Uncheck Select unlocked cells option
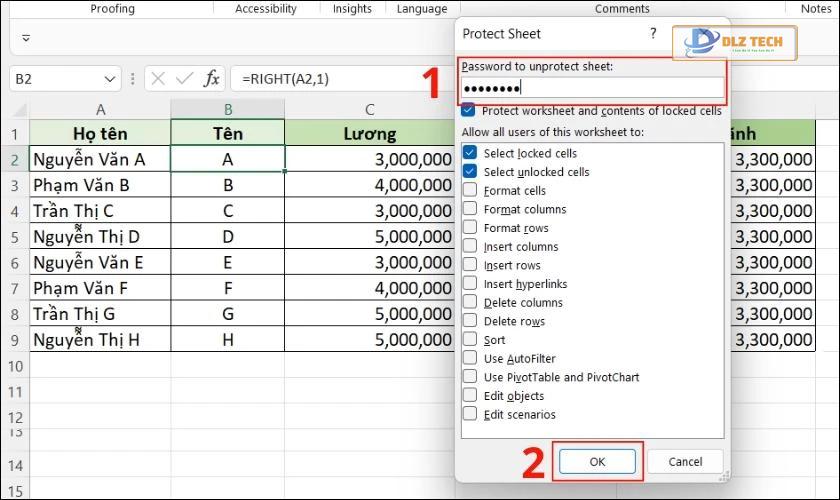Image resolution: width=840 pixels, height=500 pixels. (470, 171)
